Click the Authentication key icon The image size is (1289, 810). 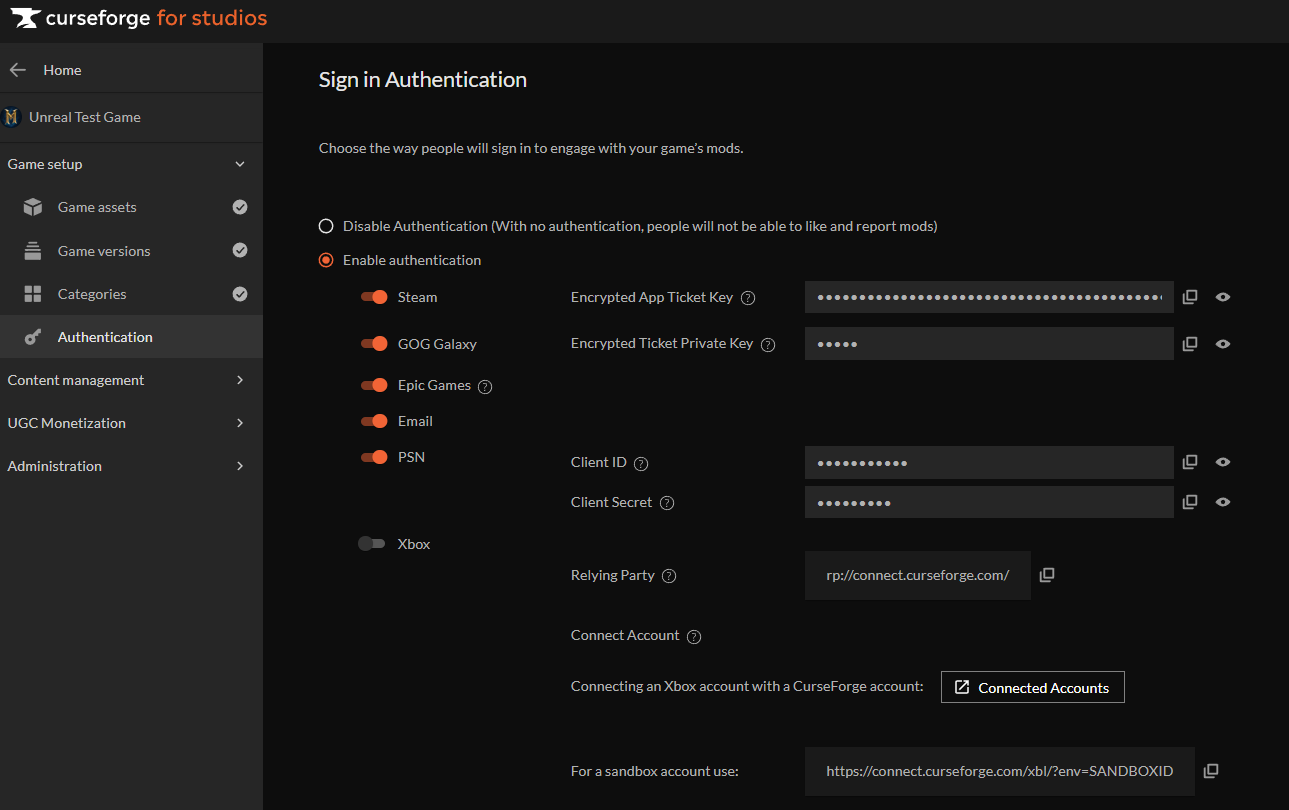pos(33,337)
